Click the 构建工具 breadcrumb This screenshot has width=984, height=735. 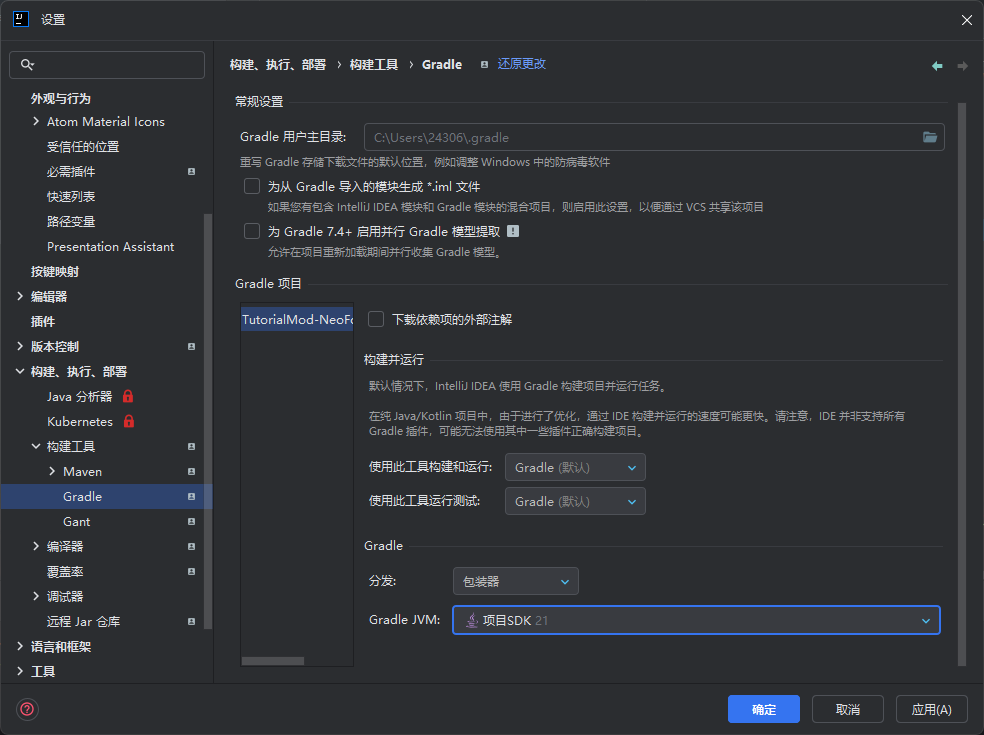point(374,65)
